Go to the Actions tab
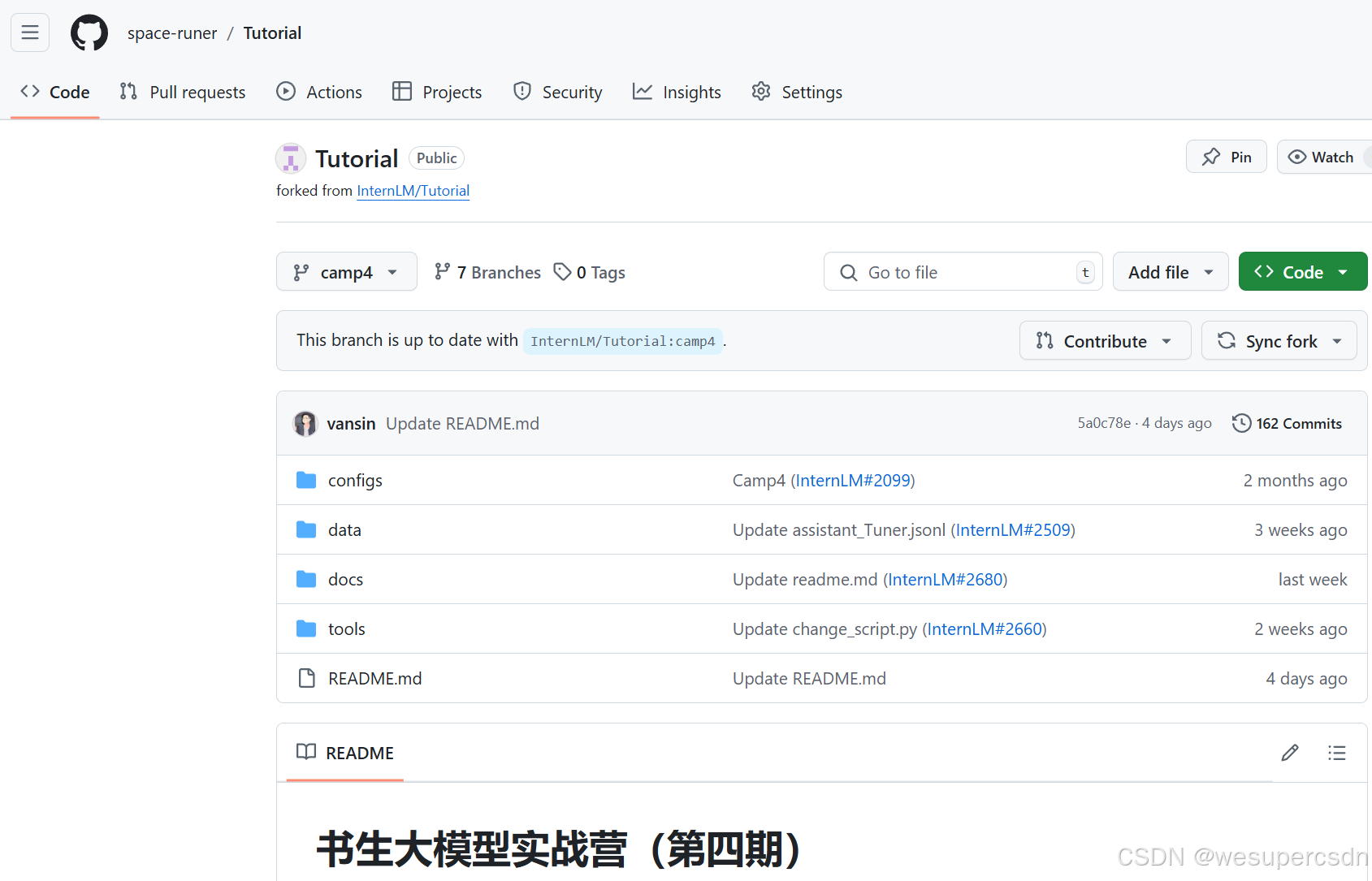Viewport: 1372px width, 881px height. pyautogui.click(x=319, y=92)
